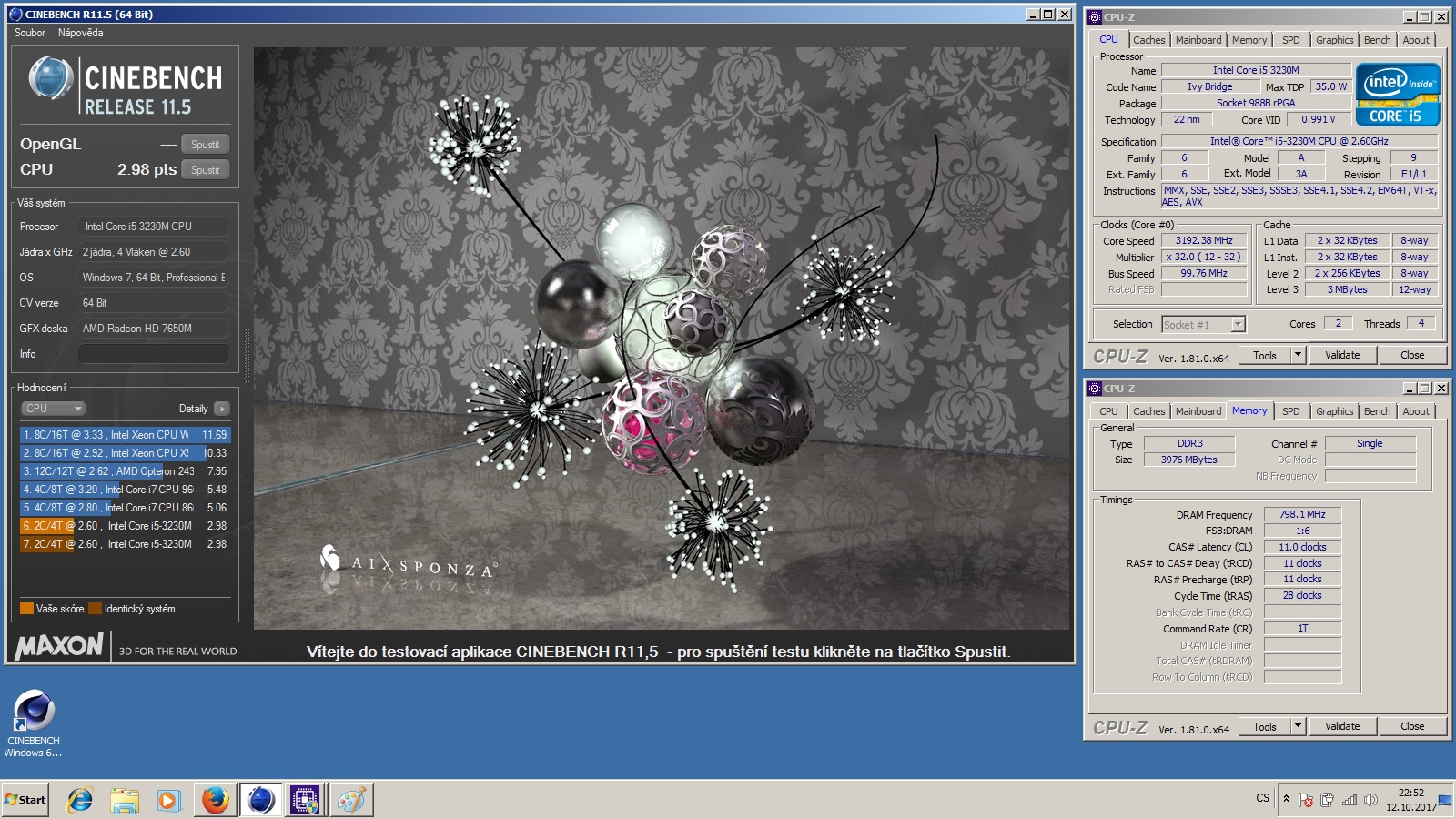Switch to Cinebench taskbar icon
The width and height of the screenshot is (1456, 819).
click(260, 800)
